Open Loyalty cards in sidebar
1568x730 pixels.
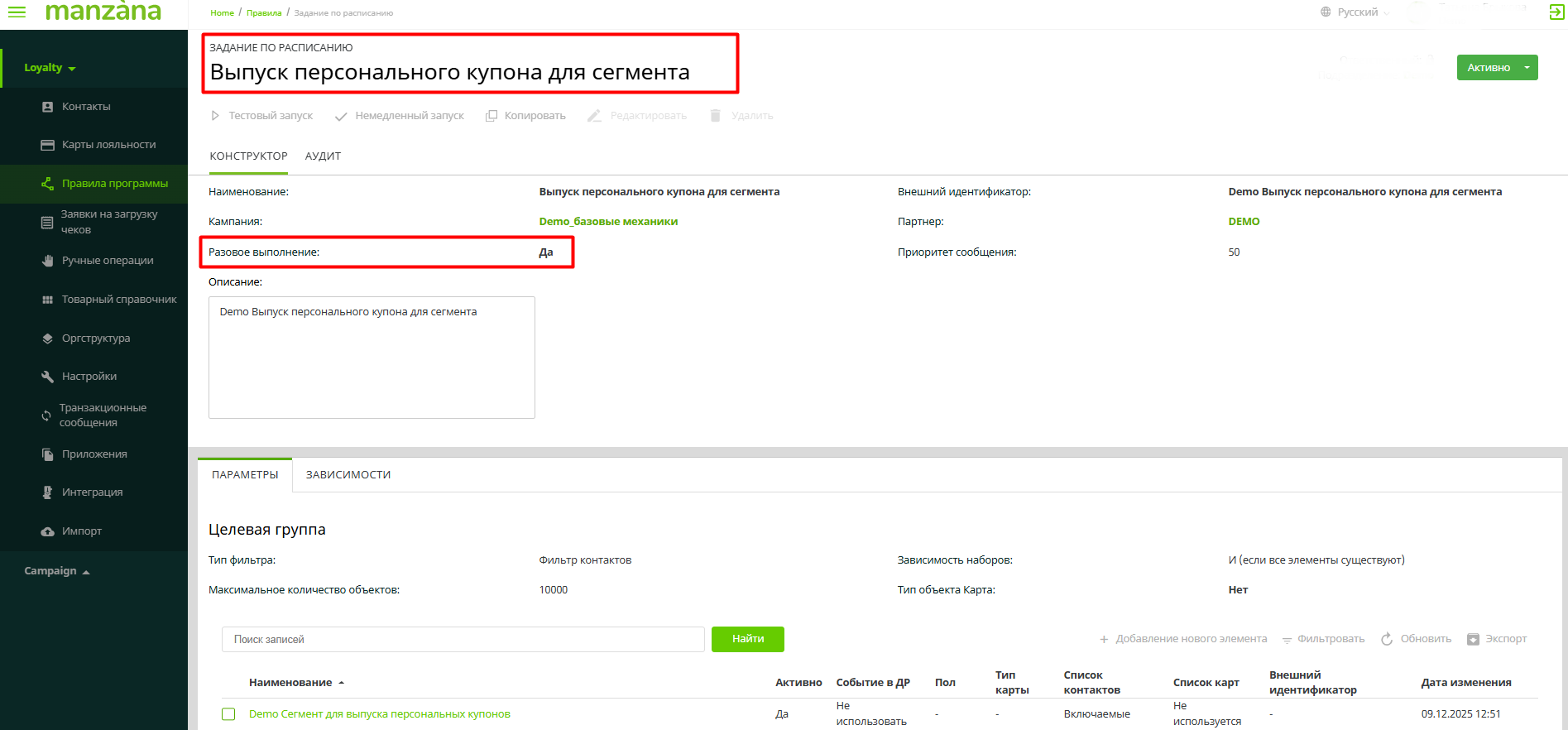tap(108, 145)
